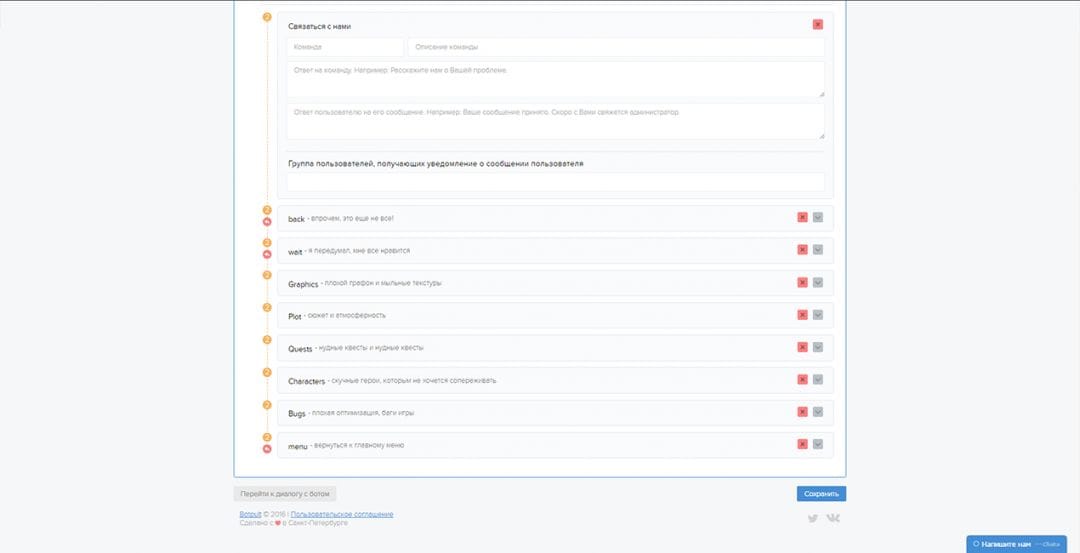Expand the 'back' command row

(818, 217)
